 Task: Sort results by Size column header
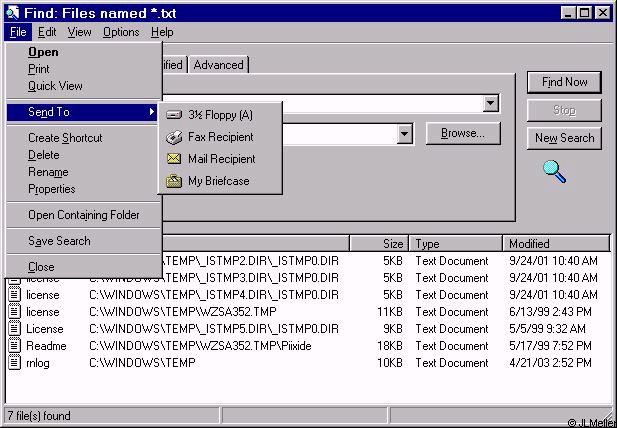(379, 243)
